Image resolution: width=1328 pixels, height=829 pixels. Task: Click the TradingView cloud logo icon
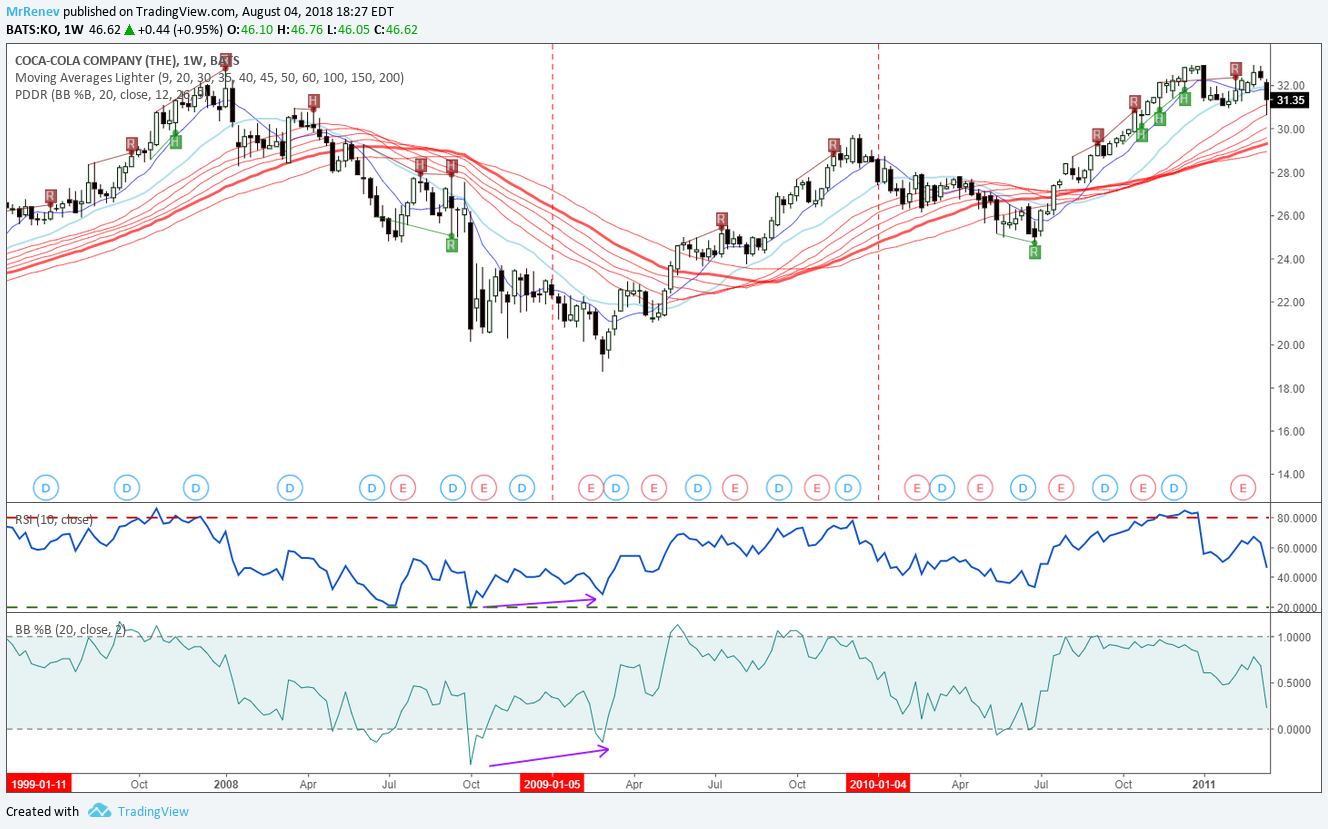(98, 811)
